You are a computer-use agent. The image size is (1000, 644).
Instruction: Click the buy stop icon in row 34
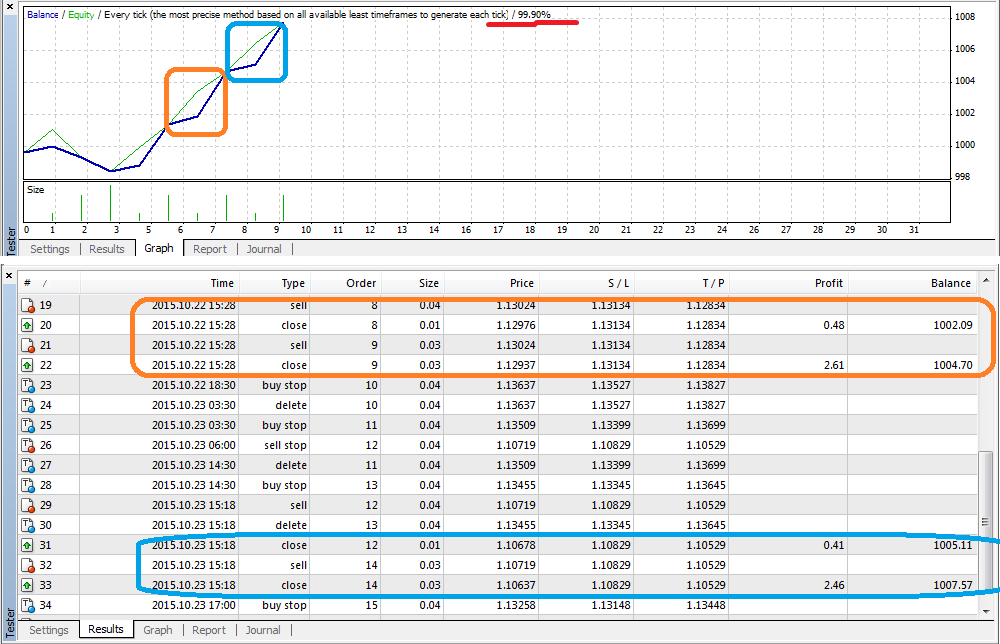[x=29, y=605]
